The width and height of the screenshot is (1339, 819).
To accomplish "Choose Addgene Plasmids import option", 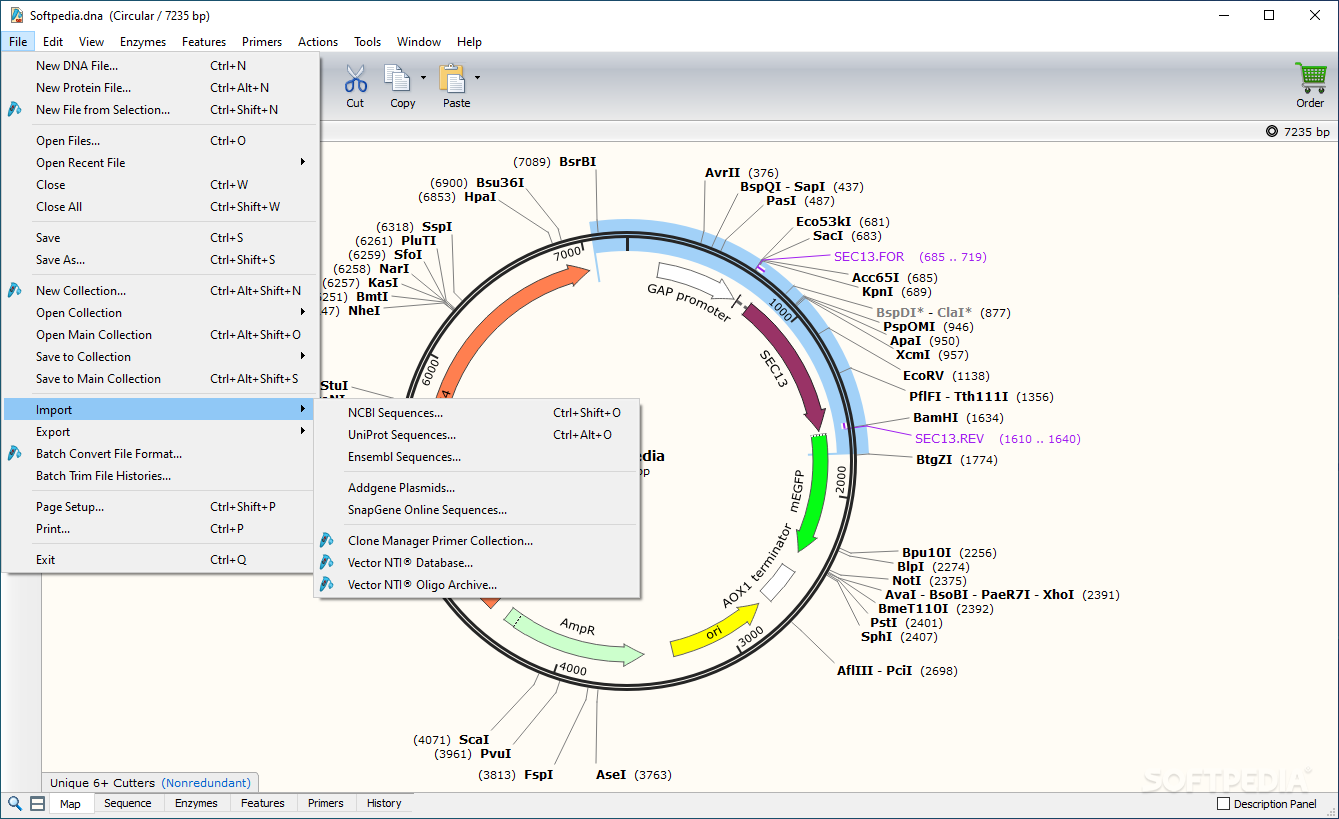I will point(477,488).
